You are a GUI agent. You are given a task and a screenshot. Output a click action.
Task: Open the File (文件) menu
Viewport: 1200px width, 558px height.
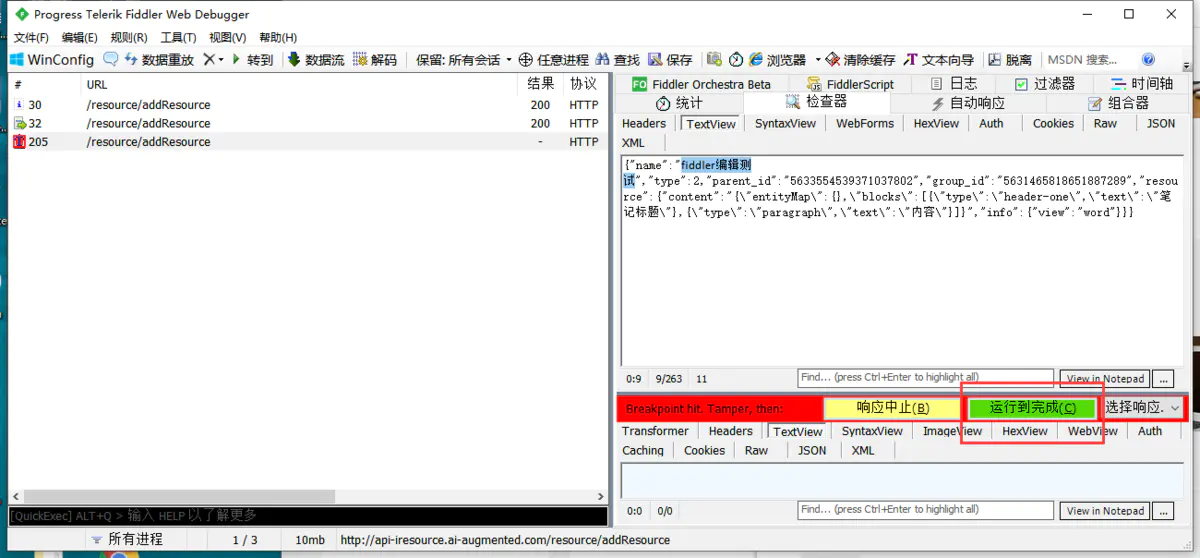click(31, 38)
